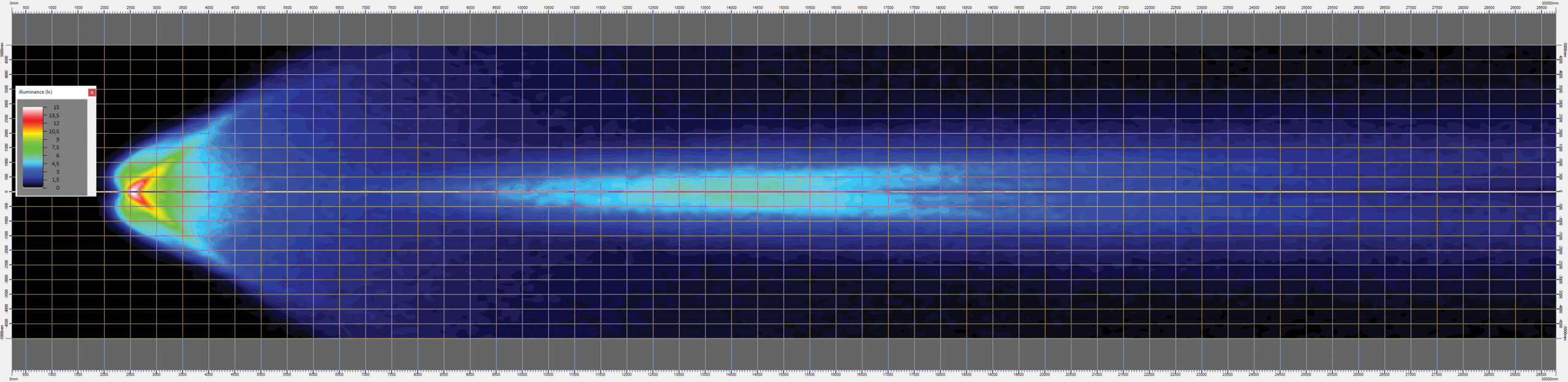This screenshot has width=1568, height=382.
Task: Close the illuminance legend panel
Action: click(92, 93)
